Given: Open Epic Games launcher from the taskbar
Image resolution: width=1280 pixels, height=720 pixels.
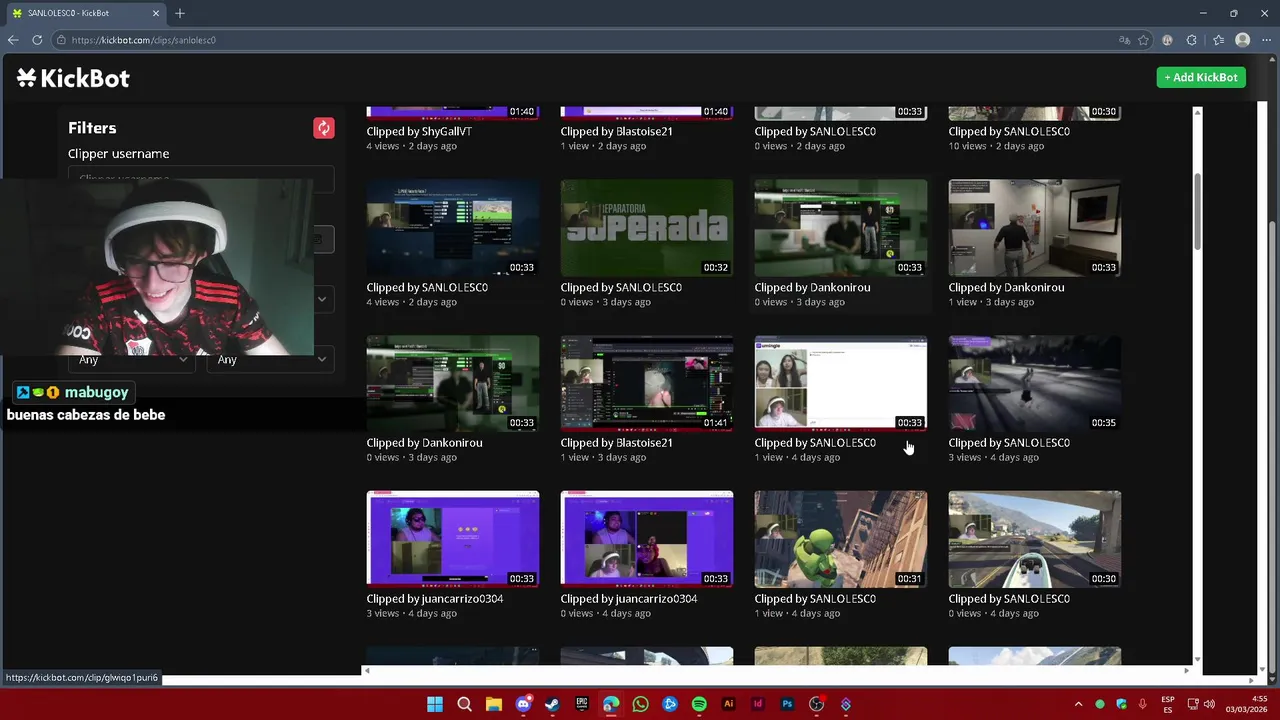Looking at the screenshot, I should (x=582, y=704).
